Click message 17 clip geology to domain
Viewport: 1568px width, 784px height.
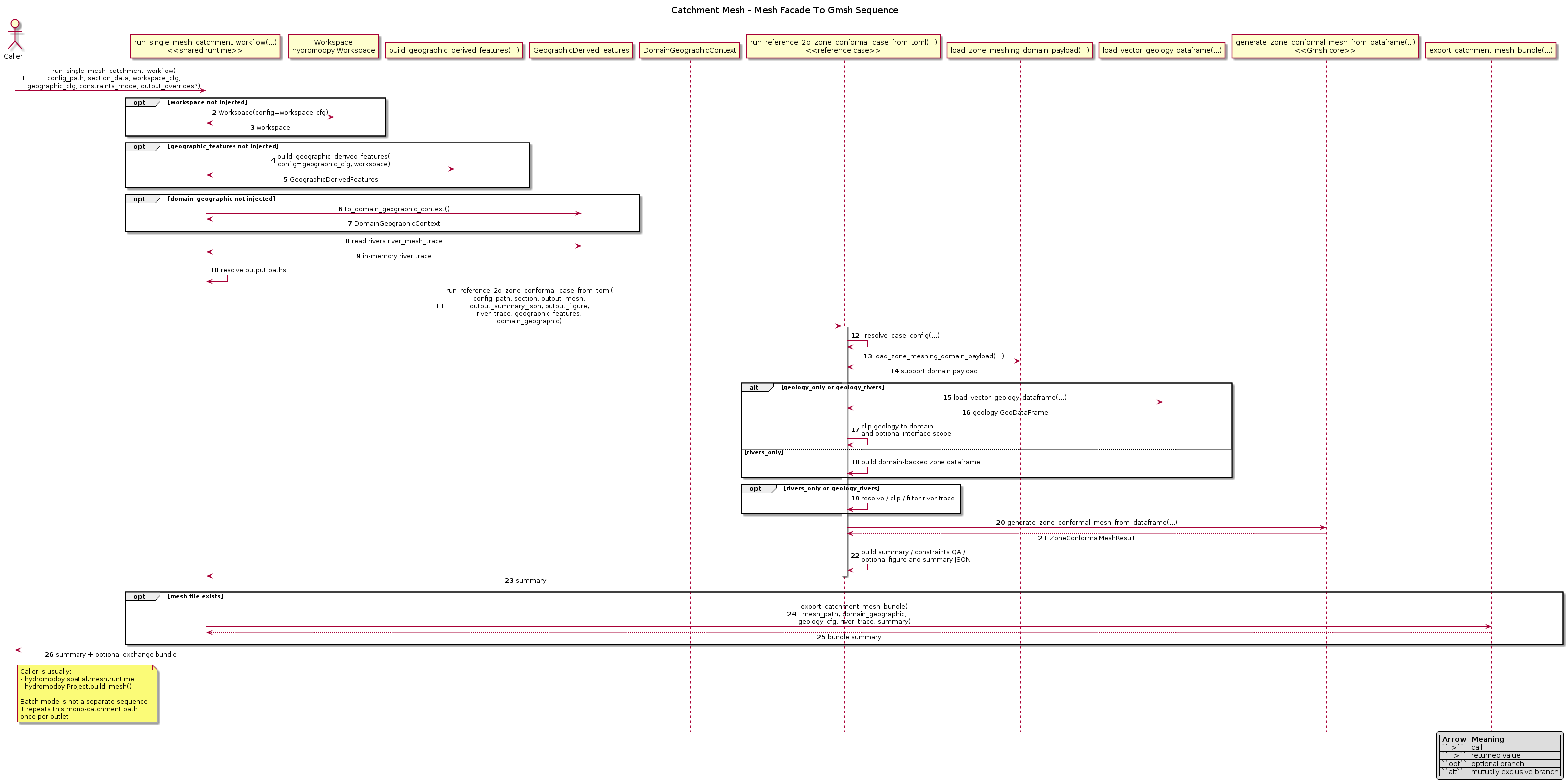[901, 430]
